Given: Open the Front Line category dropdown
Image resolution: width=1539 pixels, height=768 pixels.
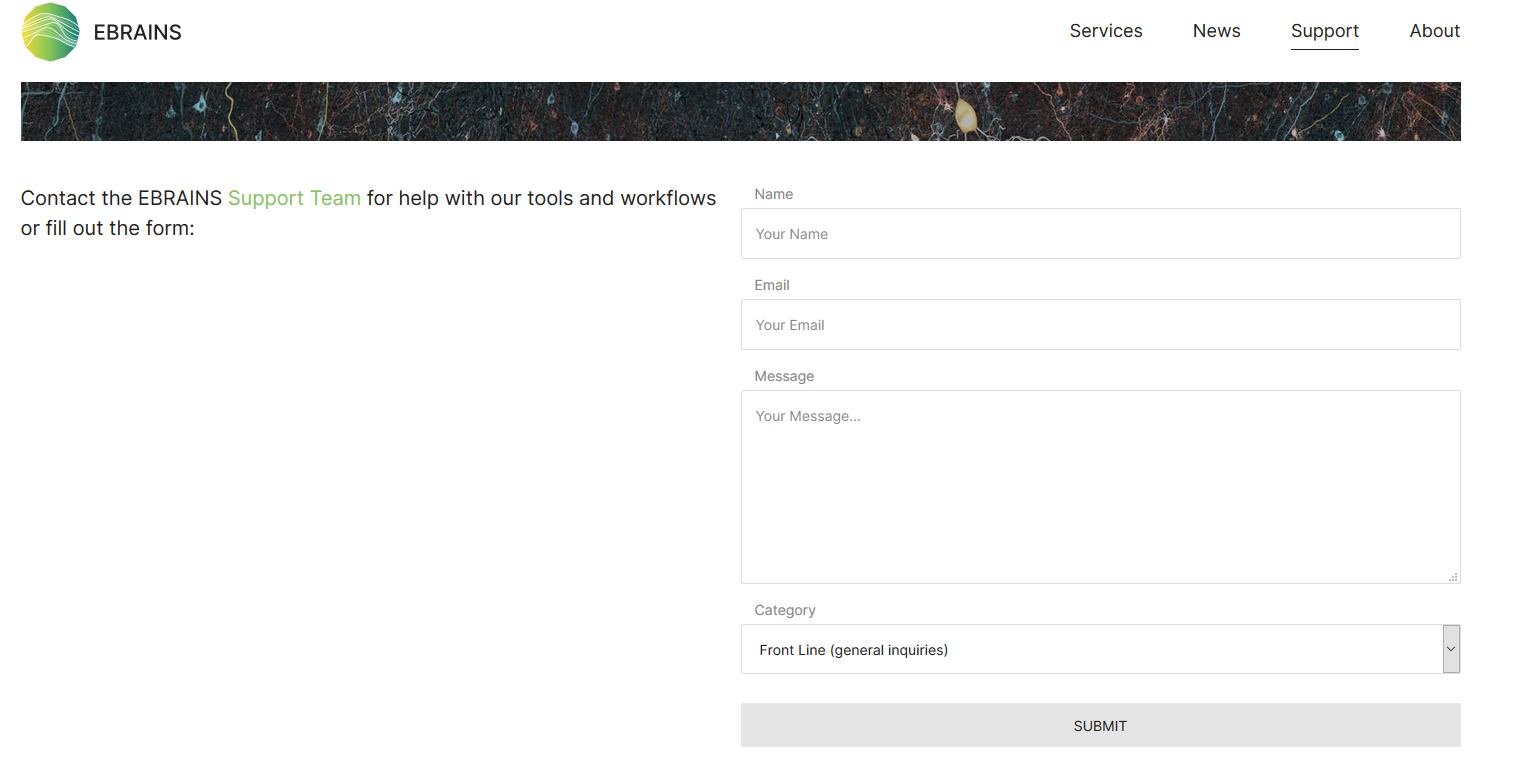Looking at the screenshot, I should coord(1090,650).
